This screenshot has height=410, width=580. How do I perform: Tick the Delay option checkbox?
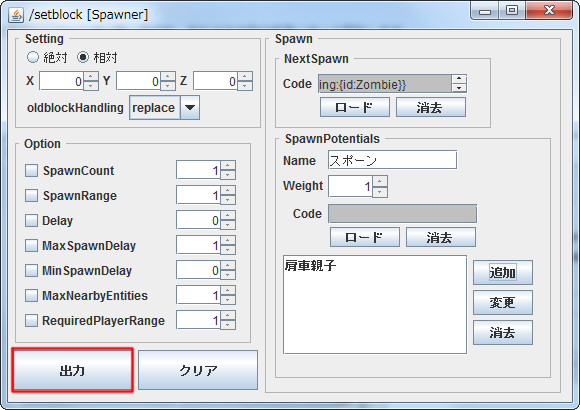31,221
